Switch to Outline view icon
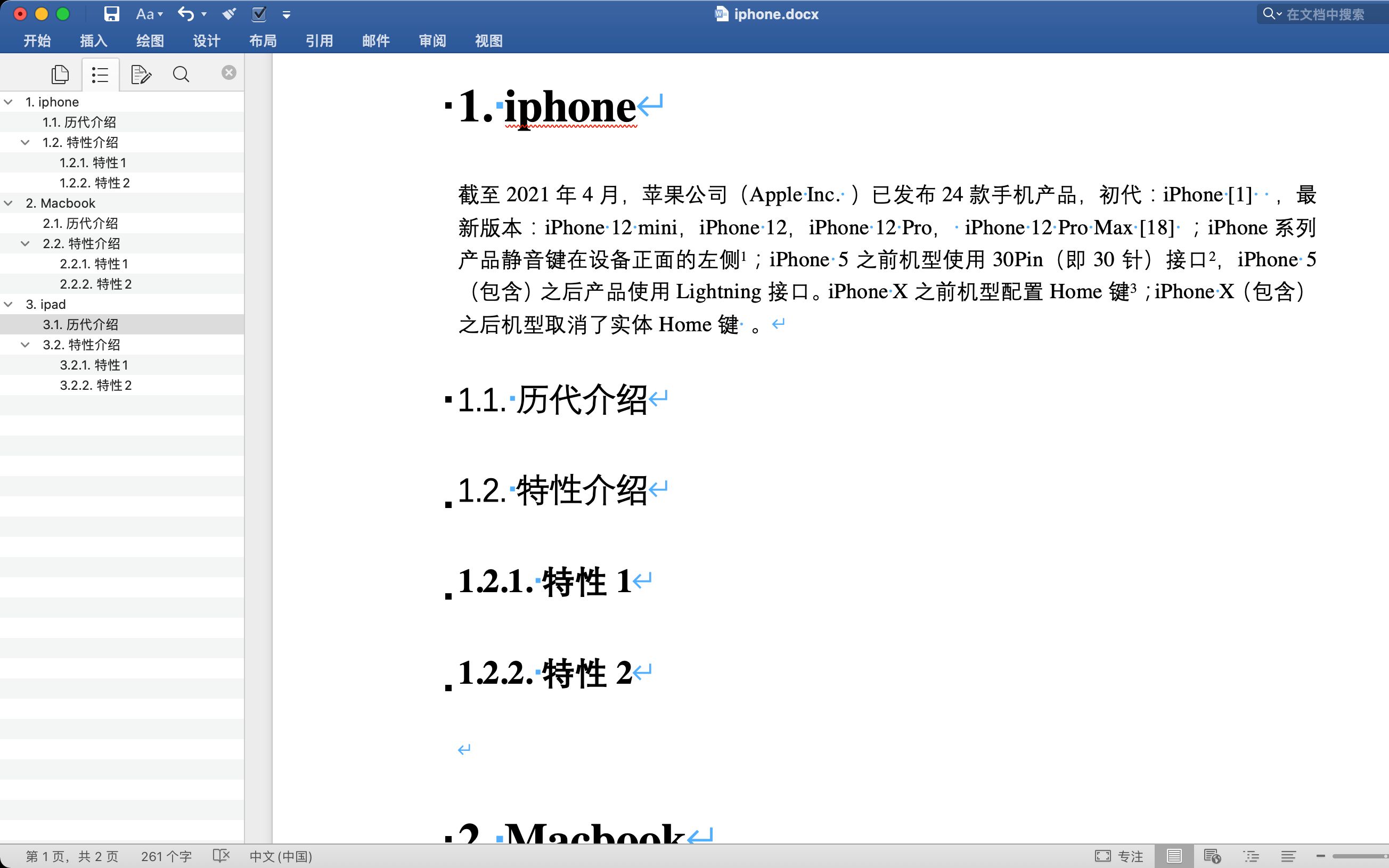The height and width of the screenshot is (868, 1389). coord(1251,856)
